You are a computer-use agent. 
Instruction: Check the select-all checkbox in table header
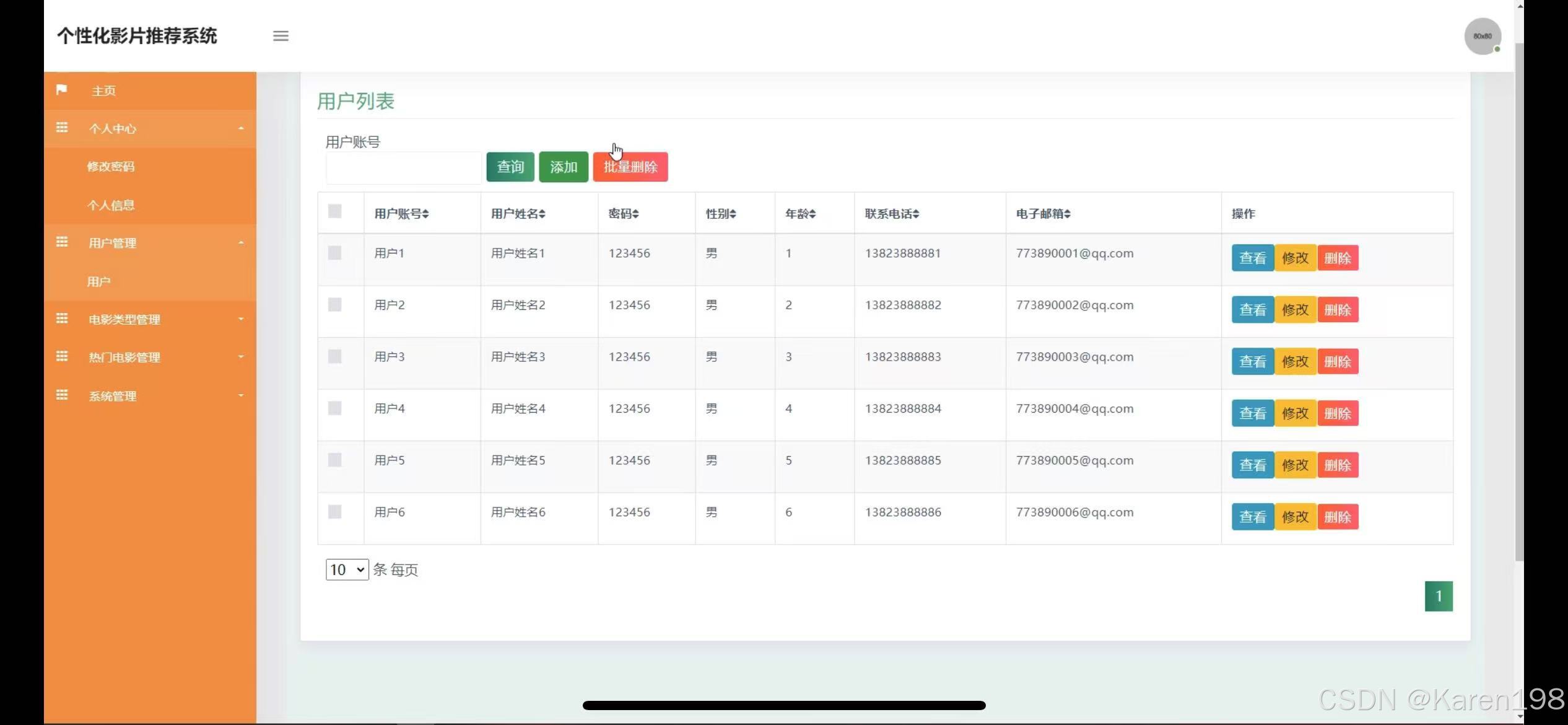tap(335, 211)
